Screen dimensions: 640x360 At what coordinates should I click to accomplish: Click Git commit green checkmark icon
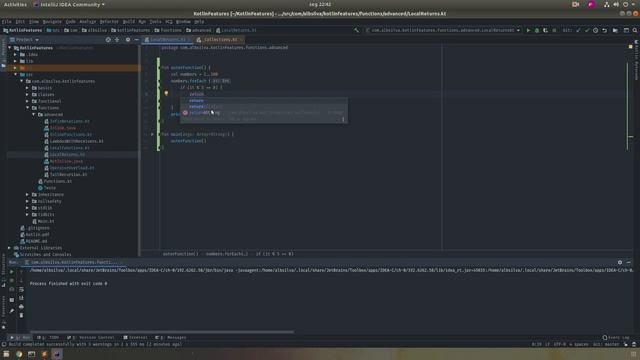click(x=587, y=30)
